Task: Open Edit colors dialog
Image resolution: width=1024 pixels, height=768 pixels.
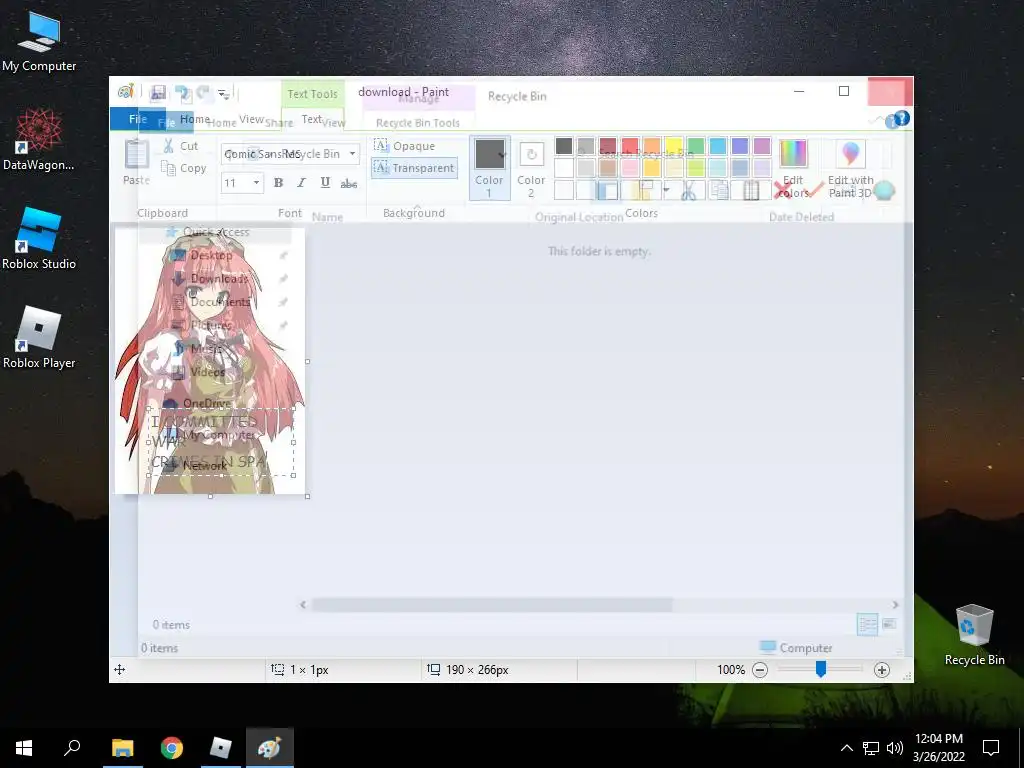Action: (793, 168)
